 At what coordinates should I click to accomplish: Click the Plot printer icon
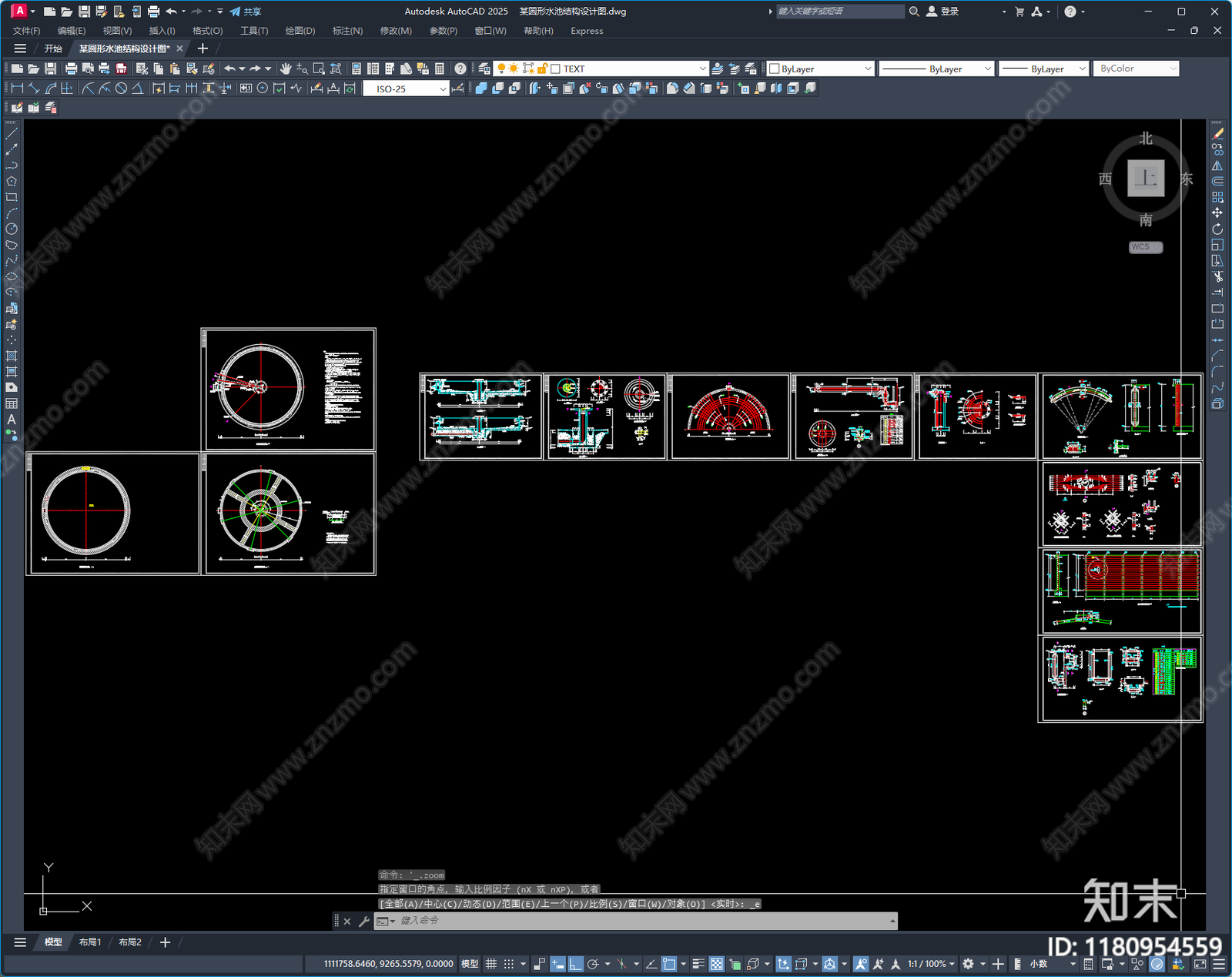71,69
